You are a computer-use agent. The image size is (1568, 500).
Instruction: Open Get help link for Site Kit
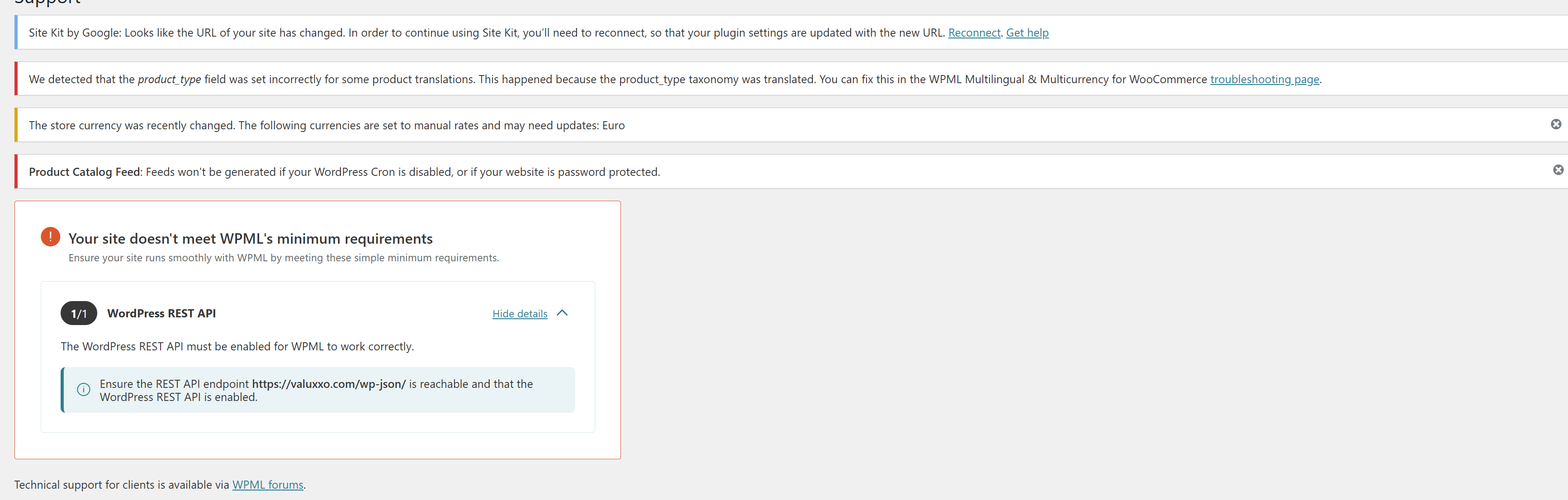pyautogui.click(x=1027, y=33)
